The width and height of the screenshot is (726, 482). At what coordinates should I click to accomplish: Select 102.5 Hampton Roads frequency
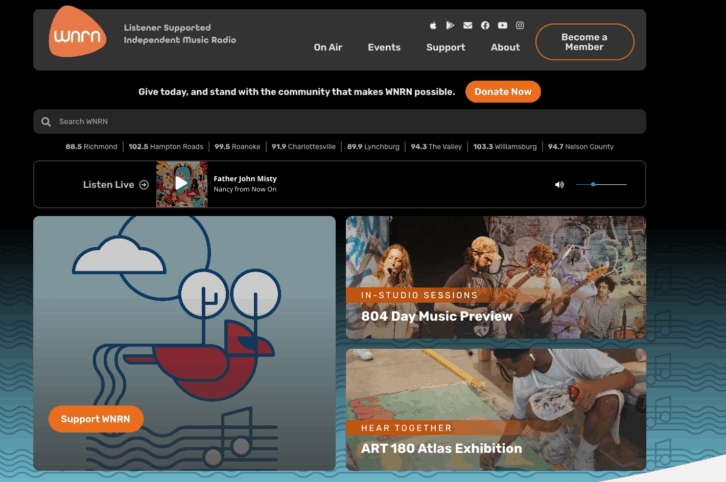tap(166, 147)
